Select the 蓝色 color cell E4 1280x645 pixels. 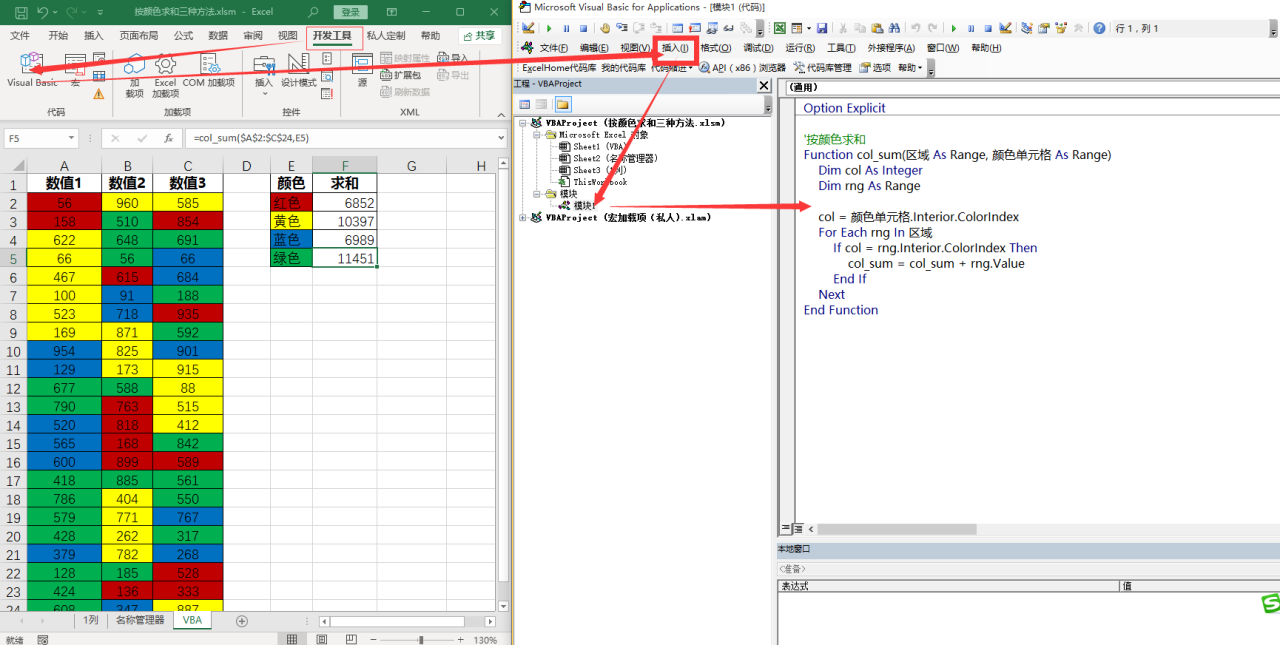[x=291, y=240]
